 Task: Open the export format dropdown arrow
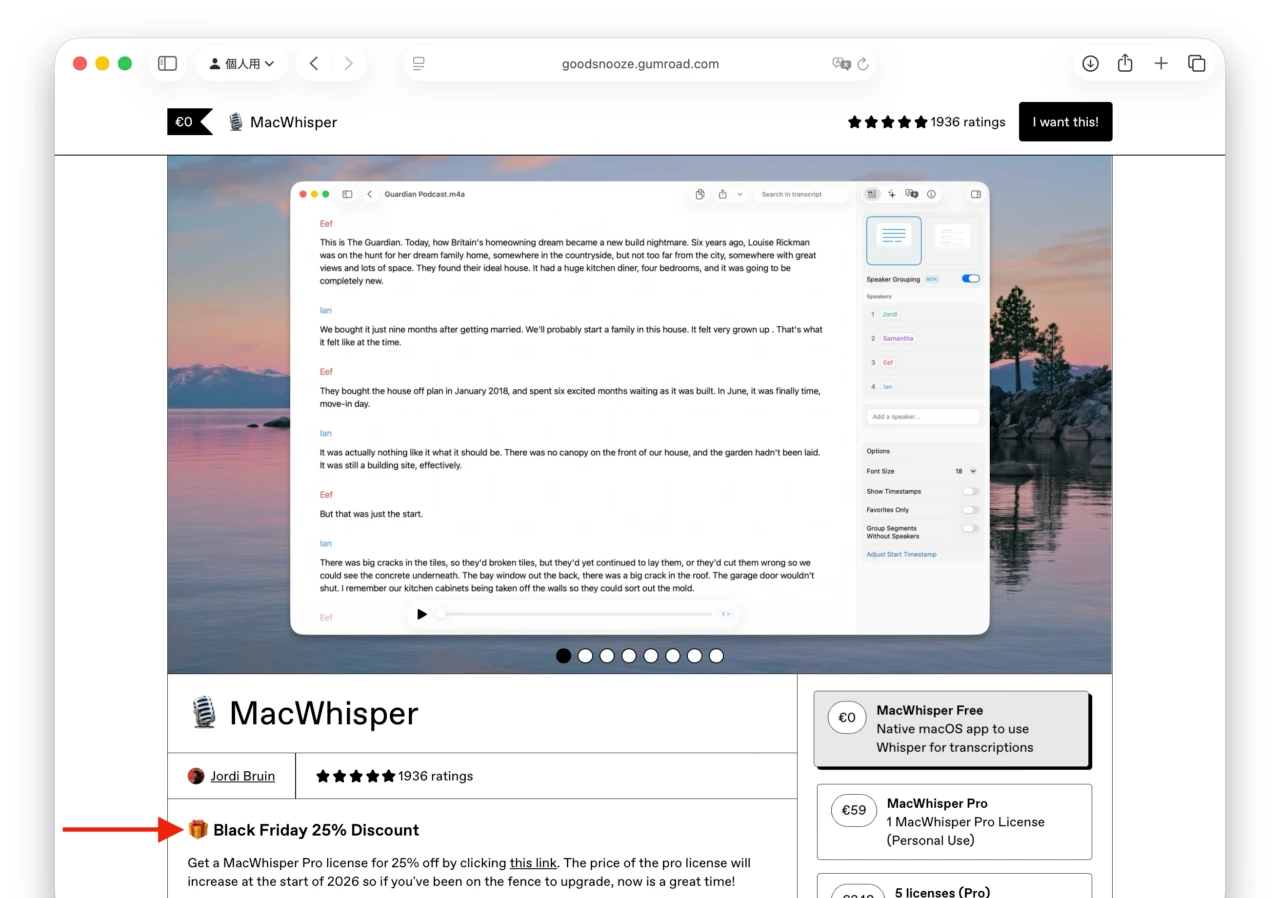coord(740,194)
